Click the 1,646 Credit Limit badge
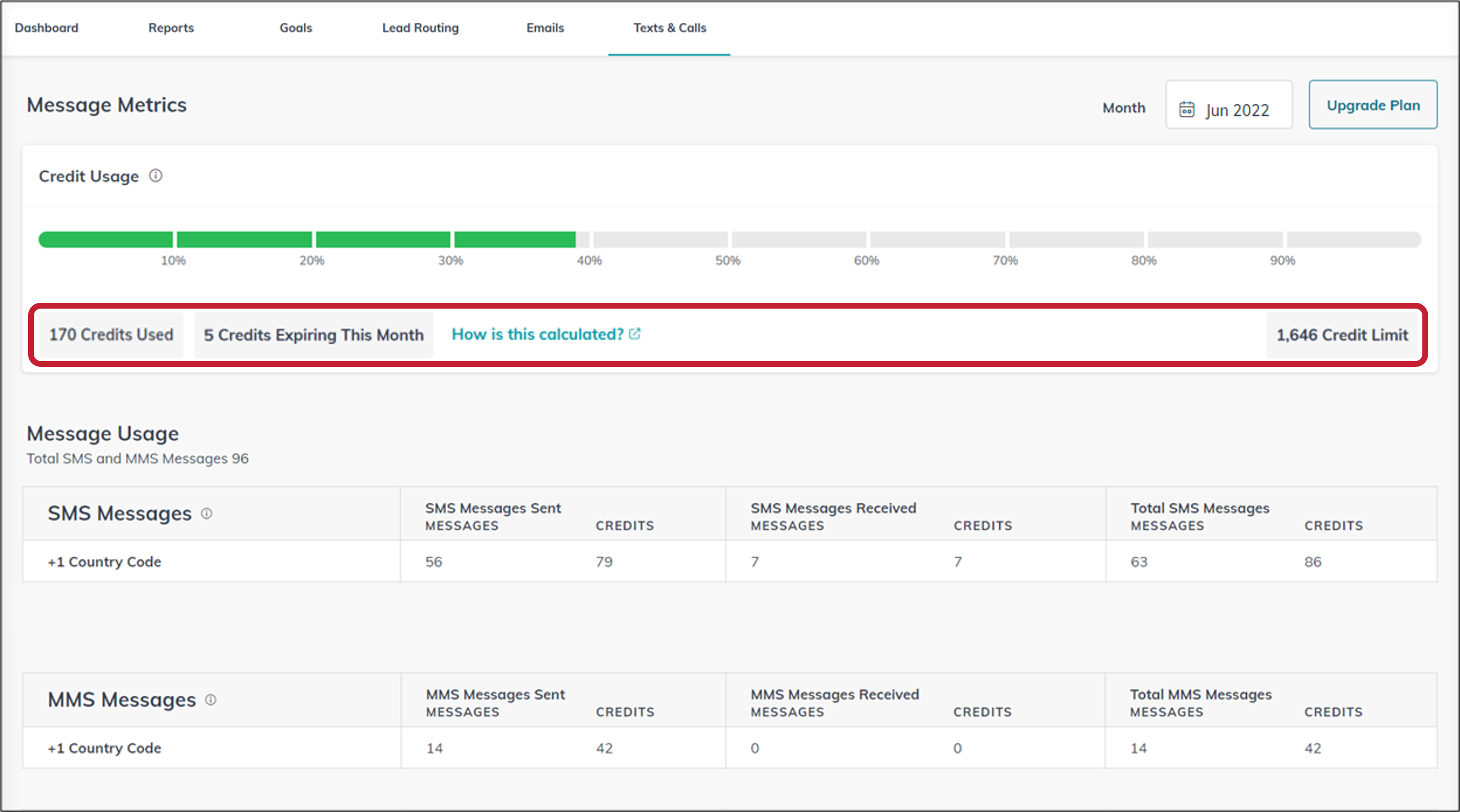Image resolution: width=1460 pixels, height=812 pixels. (1342, 335)
